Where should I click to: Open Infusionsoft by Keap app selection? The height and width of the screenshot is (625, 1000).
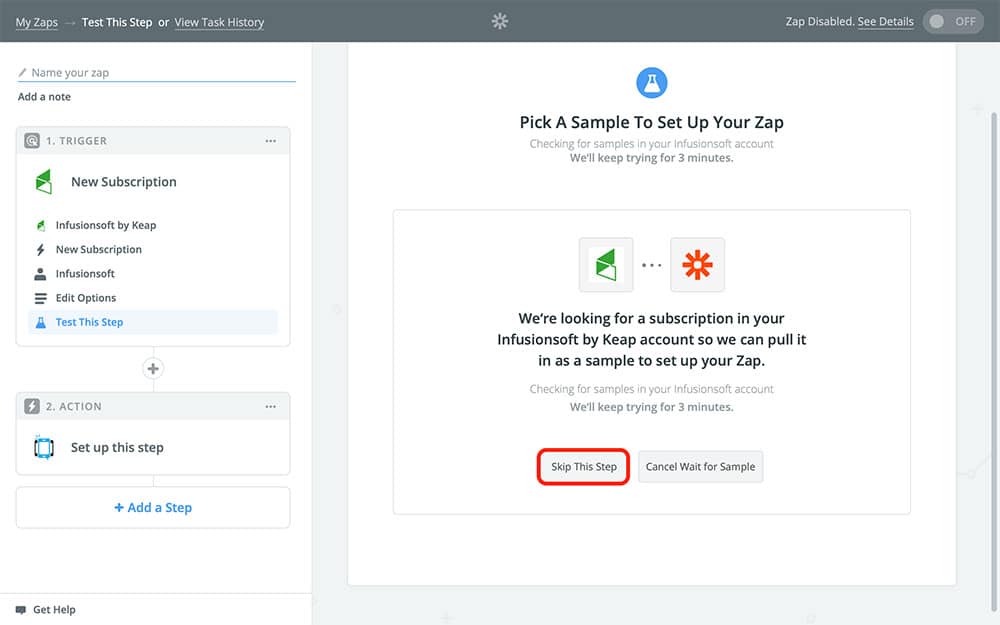coord(105,225)
